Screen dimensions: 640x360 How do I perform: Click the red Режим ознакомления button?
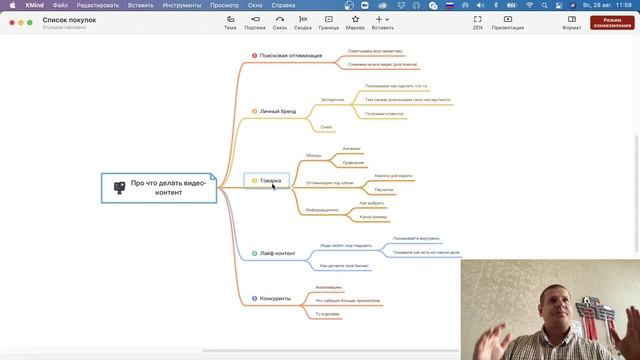[612, 22]
